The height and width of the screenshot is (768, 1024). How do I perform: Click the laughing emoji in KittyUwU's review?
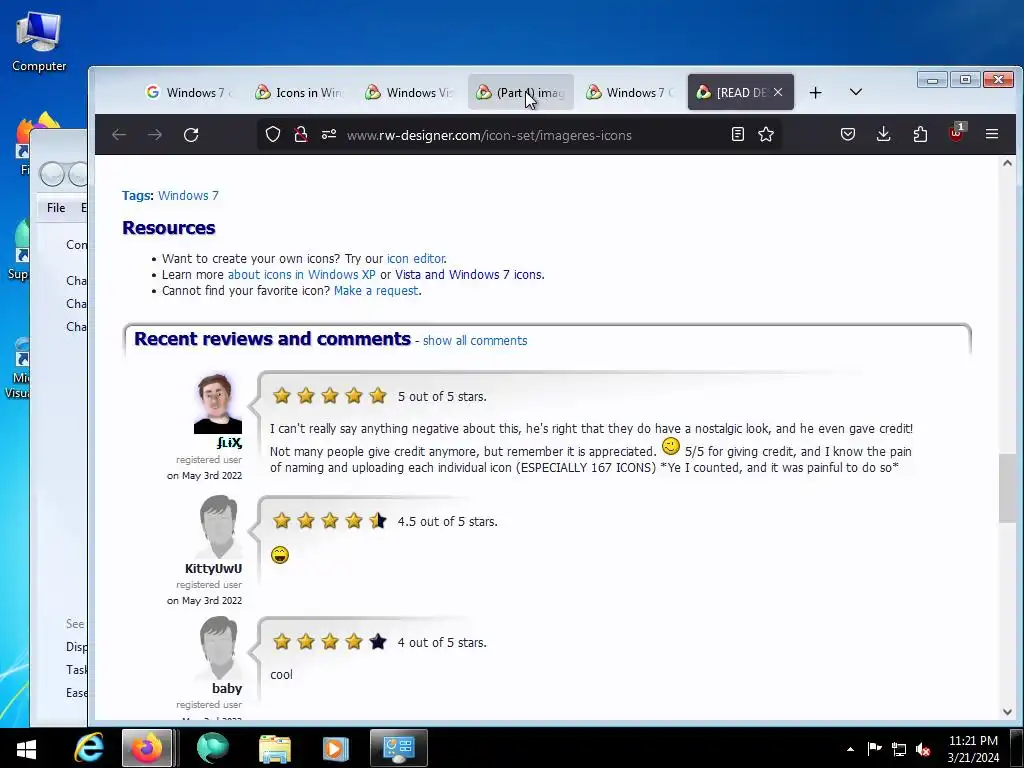[x=280, y=554]
